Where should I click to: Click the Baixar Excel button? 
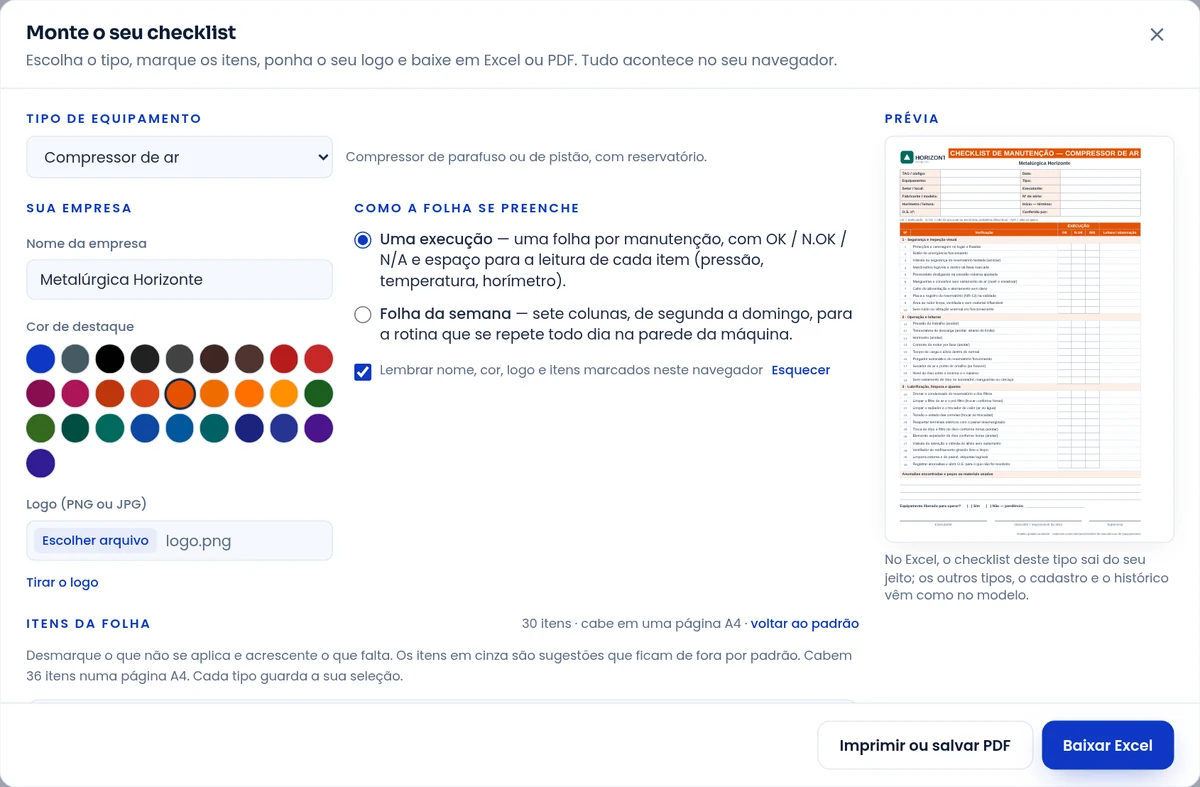pyautogui.click(x=1108, y=745)
